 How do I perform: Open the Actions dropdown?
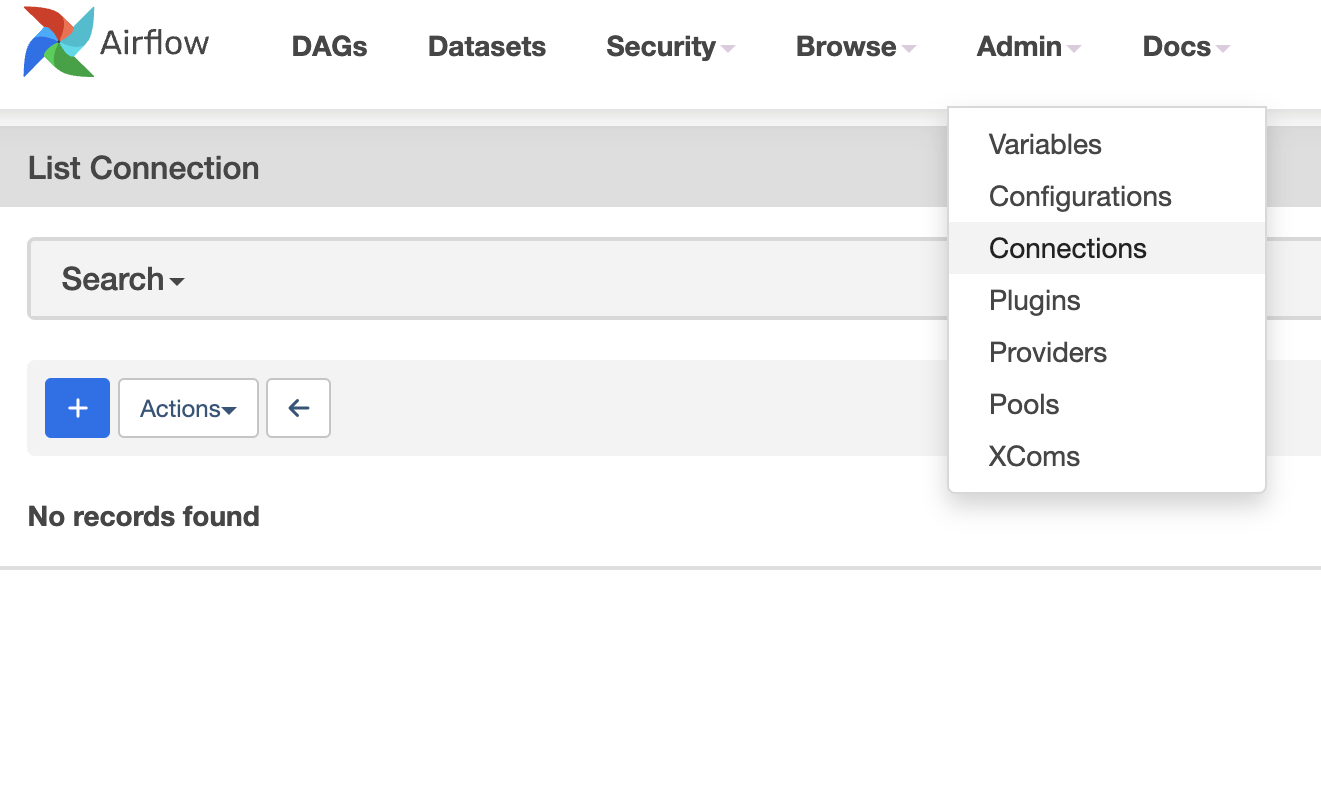188,408
